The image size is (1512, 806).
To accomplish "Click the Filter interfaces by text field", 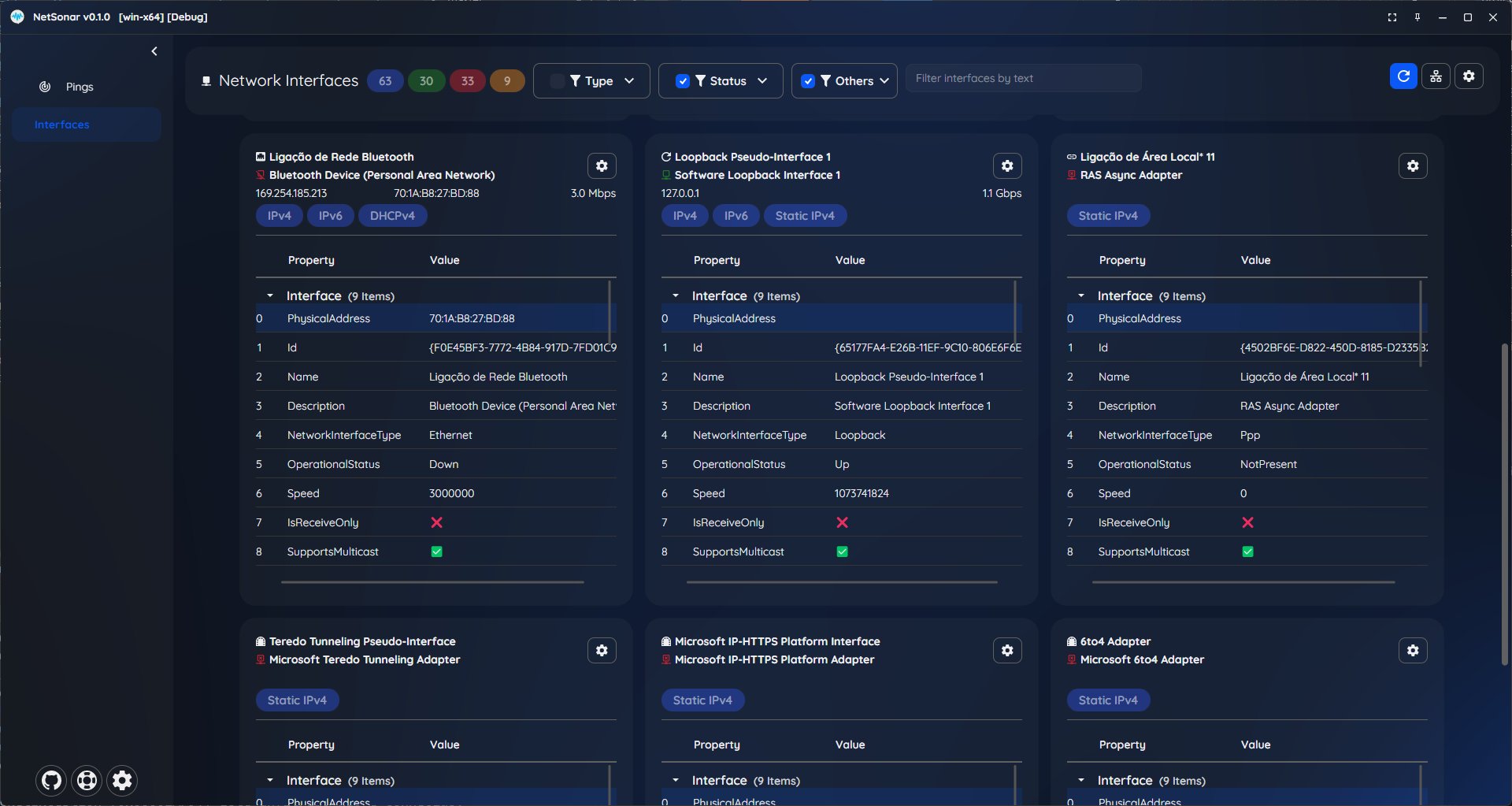I will pyautogui.click(x=1022, y=79).
